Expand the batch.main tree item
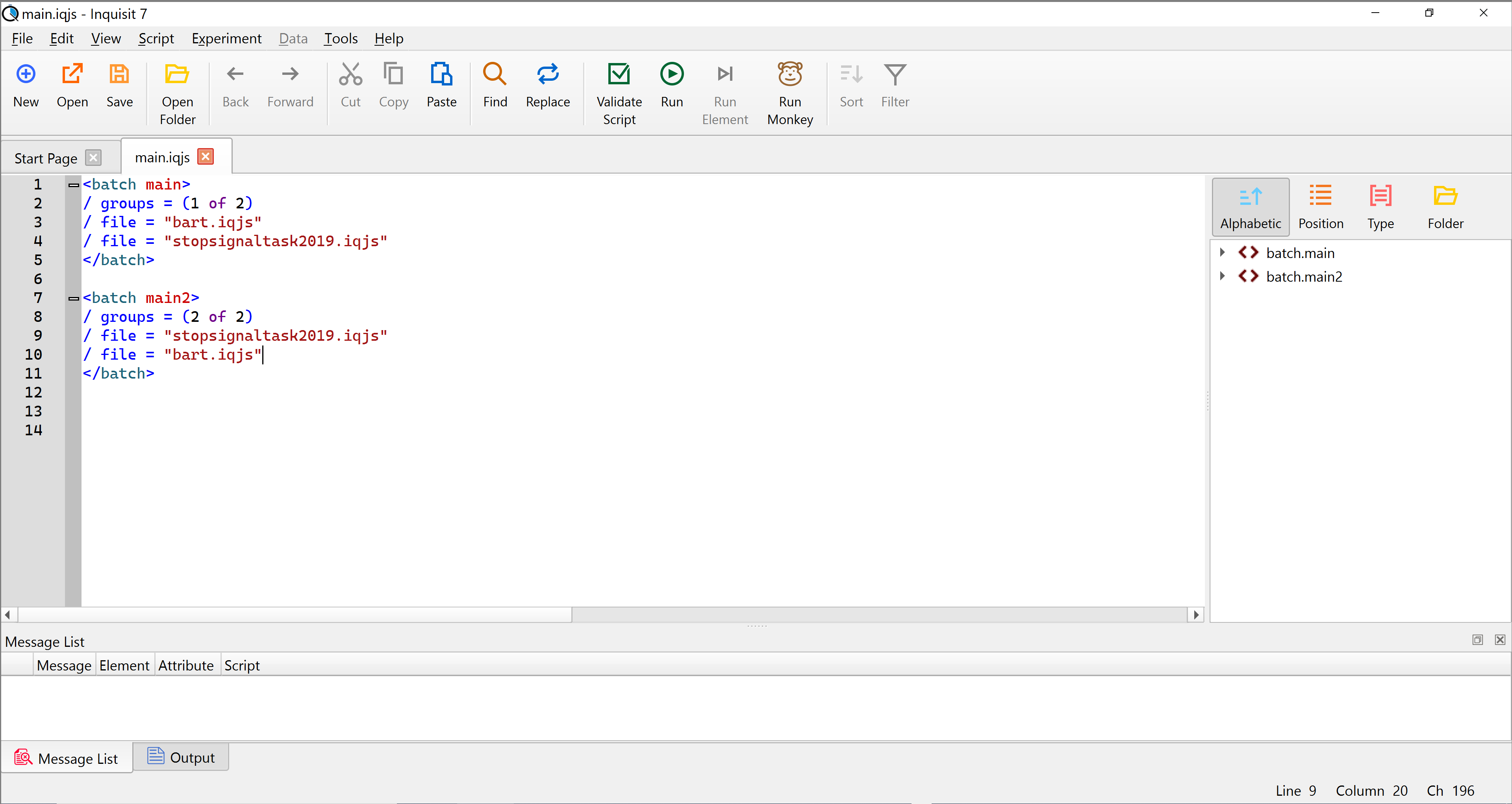This screenshot has height=804, width=1512. pyautogui.click(x=1222, y=253)
